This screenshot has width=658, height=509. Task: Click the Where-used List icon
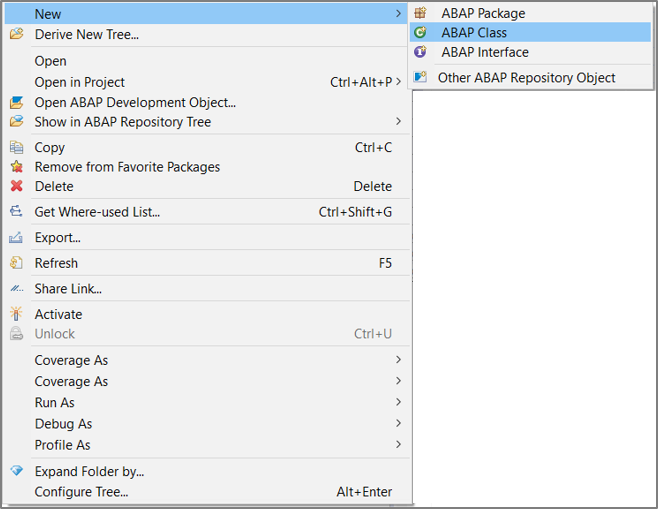click(x=16, y=211)
